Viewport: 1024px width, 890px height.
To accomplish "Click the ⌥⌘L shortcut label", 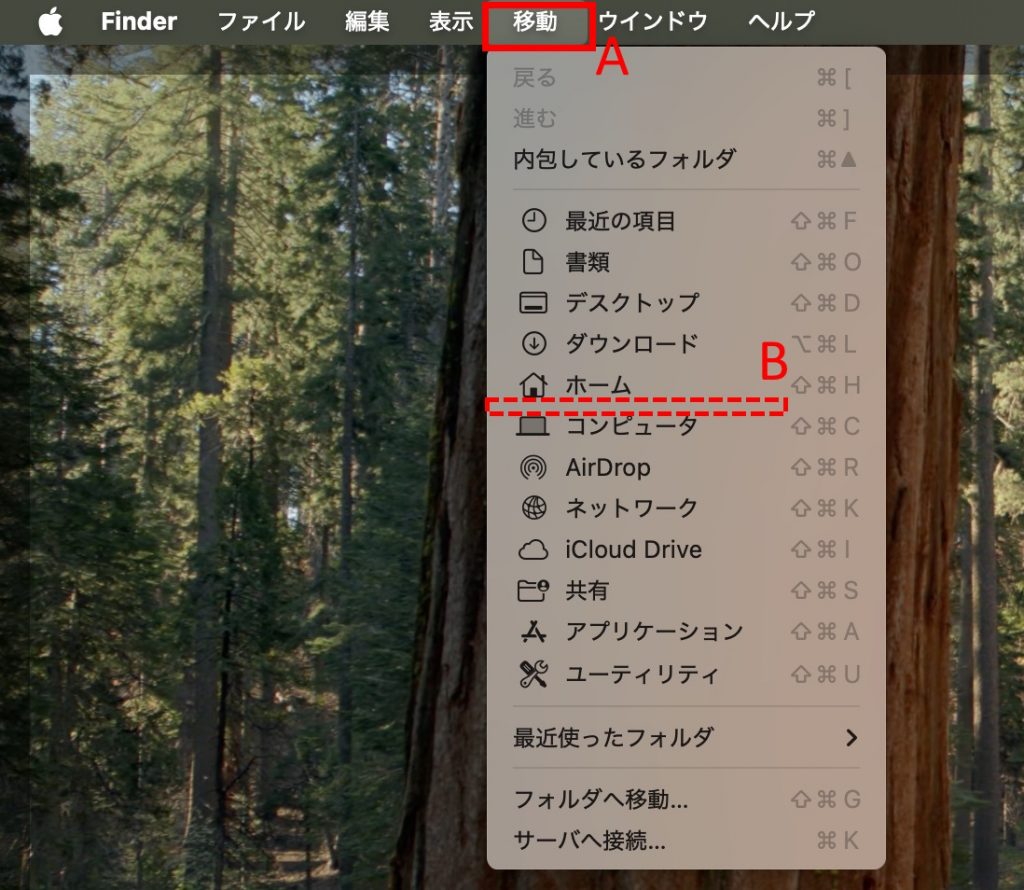I will pyautogui.click(x=824, y=343).
